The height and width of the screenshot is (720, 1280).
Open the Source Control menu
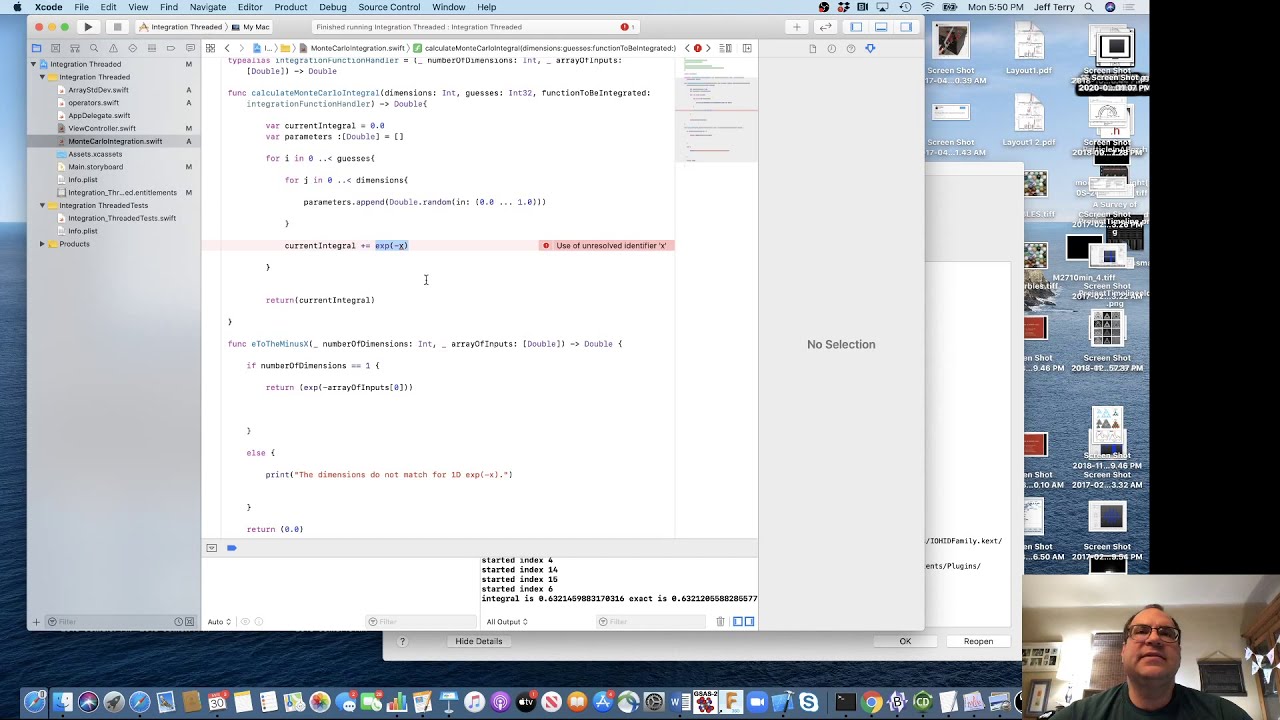pyautogui.click(x=389, y=7)
